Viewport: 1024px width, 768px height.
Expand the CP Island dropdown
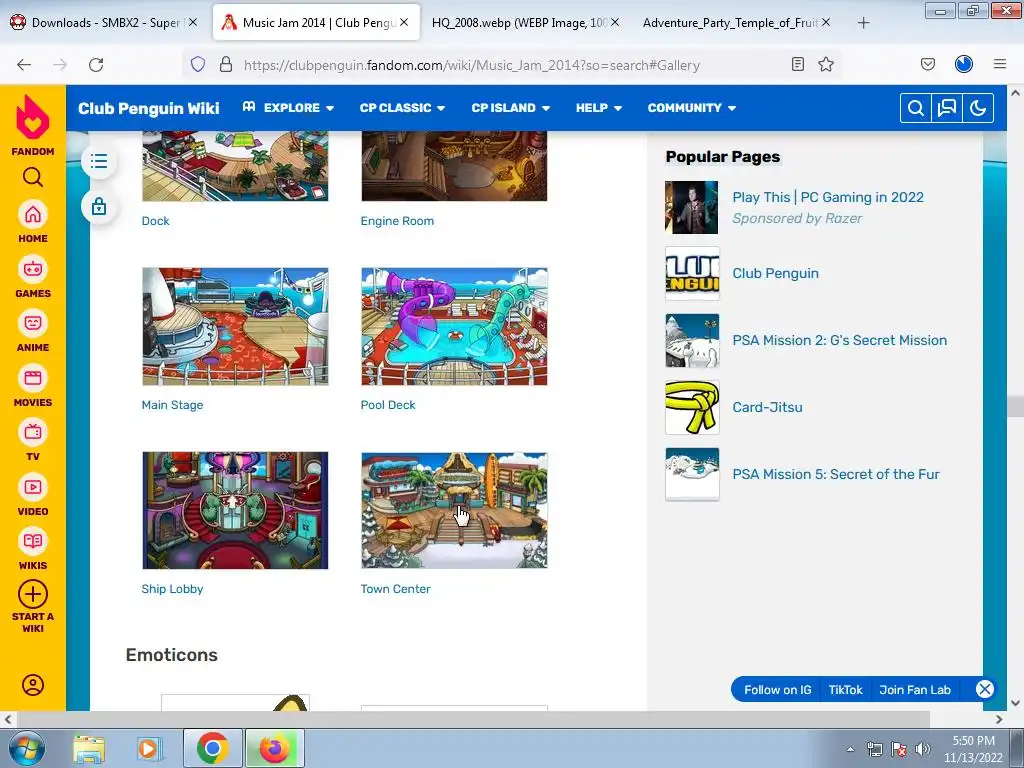511,108
